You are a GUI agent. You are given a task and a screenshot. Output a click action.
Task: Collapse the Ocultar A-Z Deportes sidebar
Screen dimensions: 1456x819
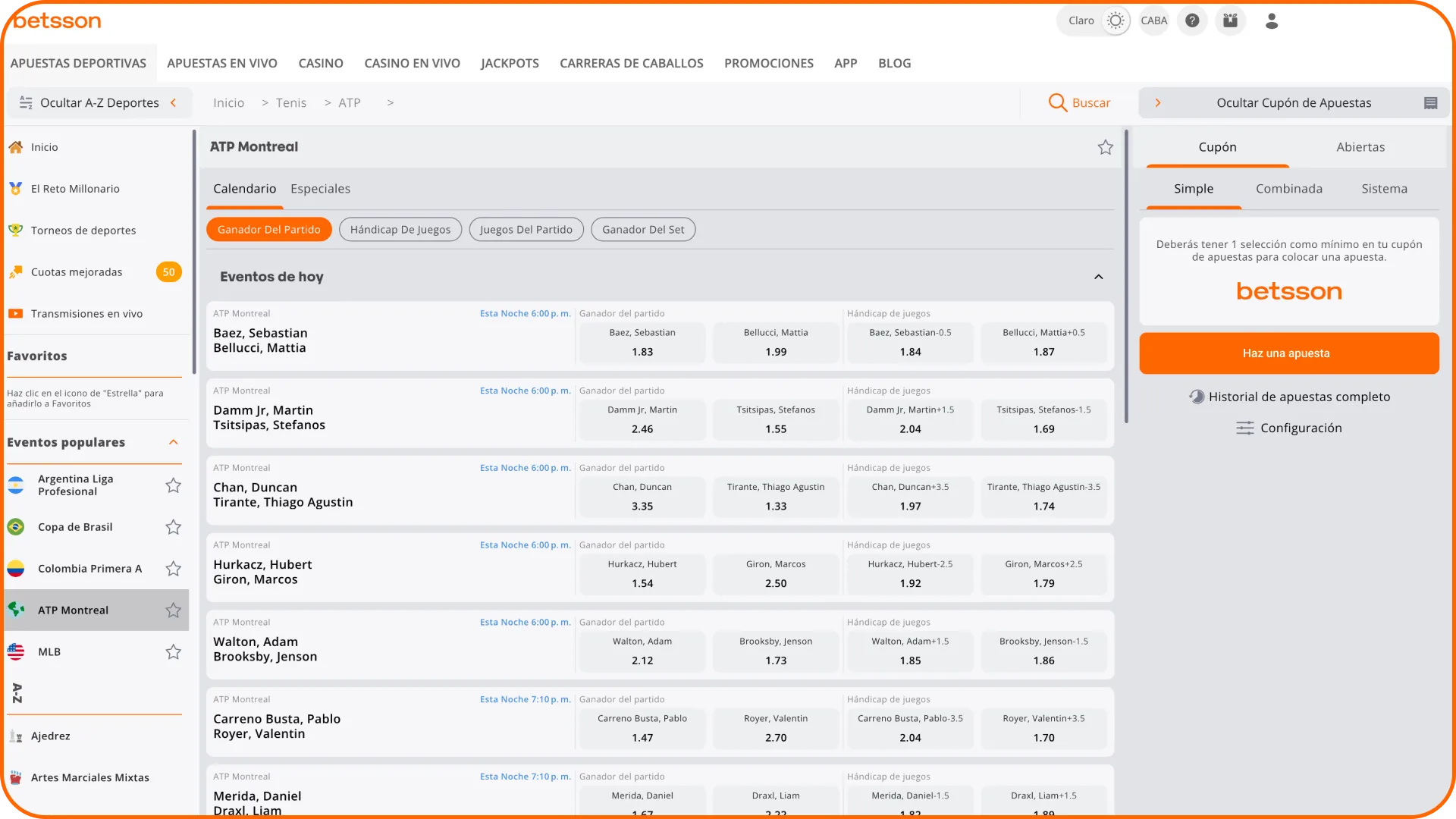coord(99,102)
